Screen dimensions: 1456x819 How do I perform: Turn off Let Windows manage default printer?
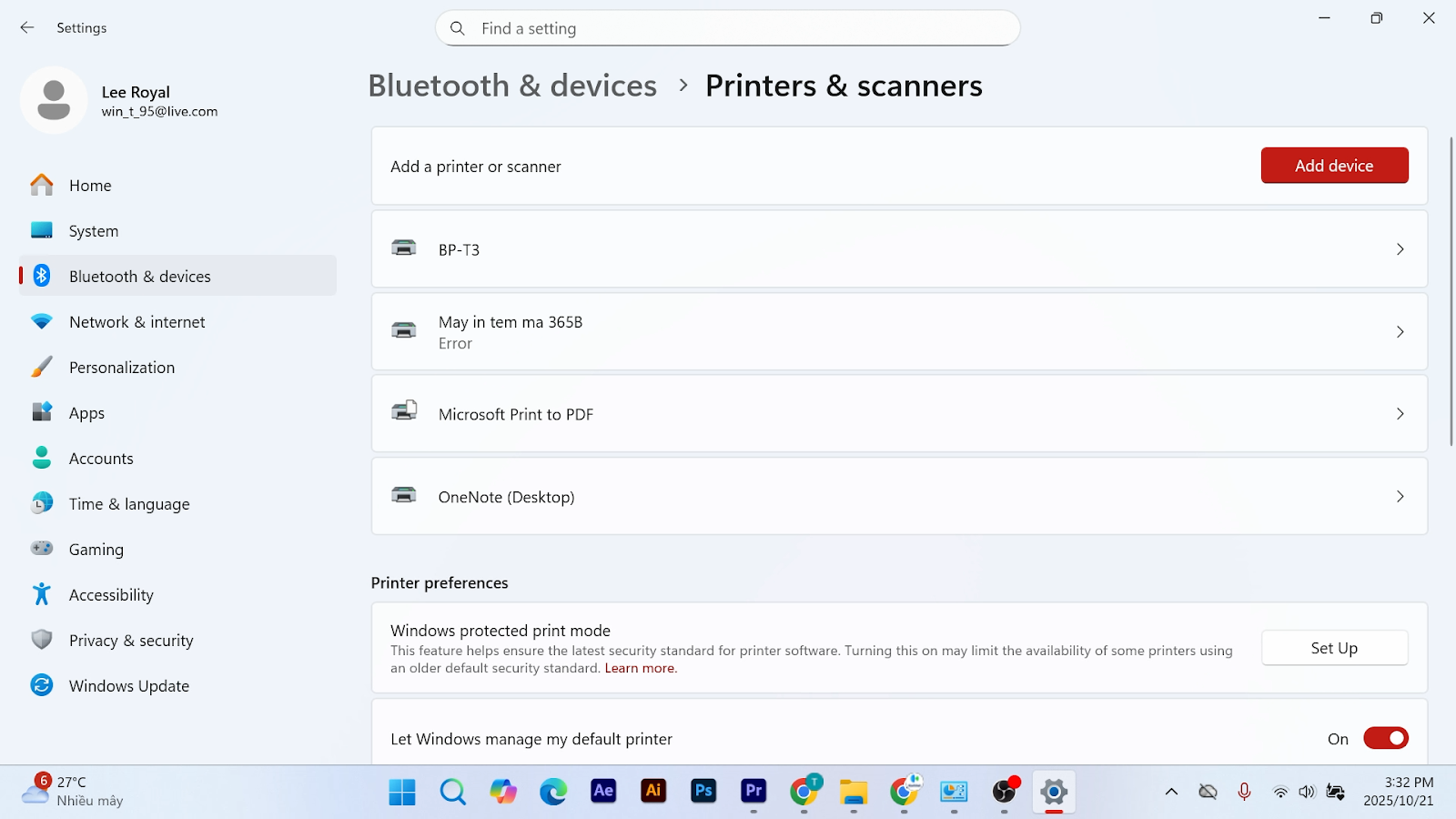[x=1385, y=738]
